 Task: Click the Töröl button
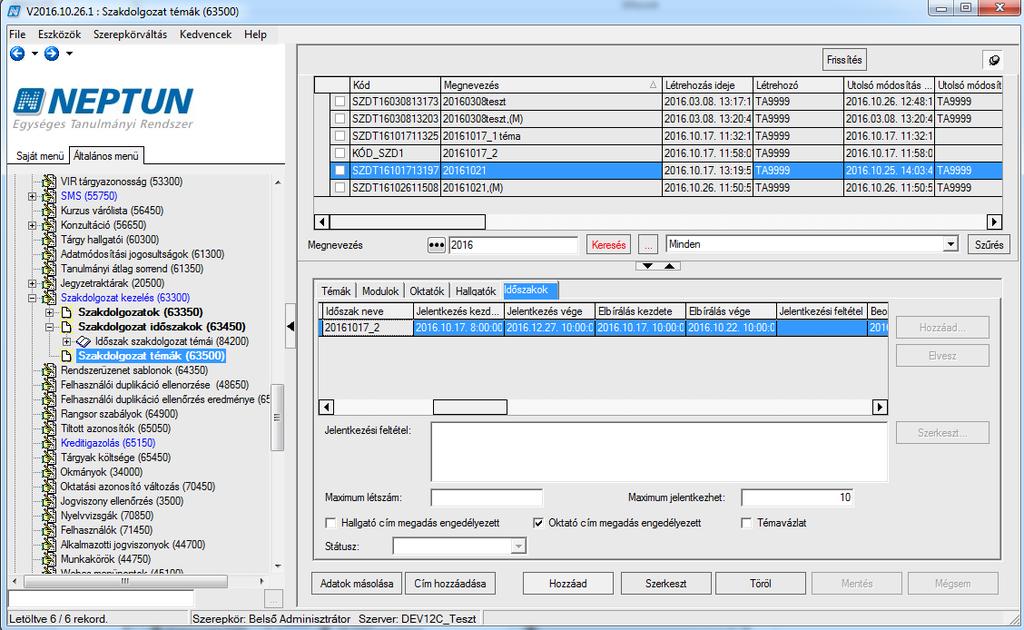pyautogui.click(x=760, y=584)
